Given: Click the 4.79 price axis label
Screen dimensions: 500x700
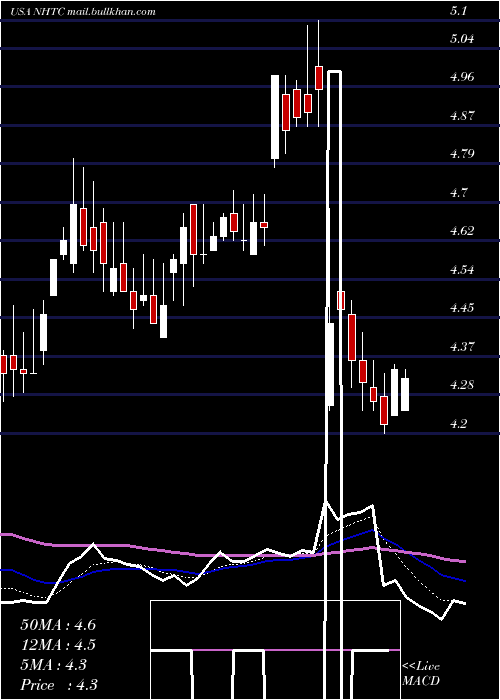Looking at the screenshot, I should click(x=462, y=154).
